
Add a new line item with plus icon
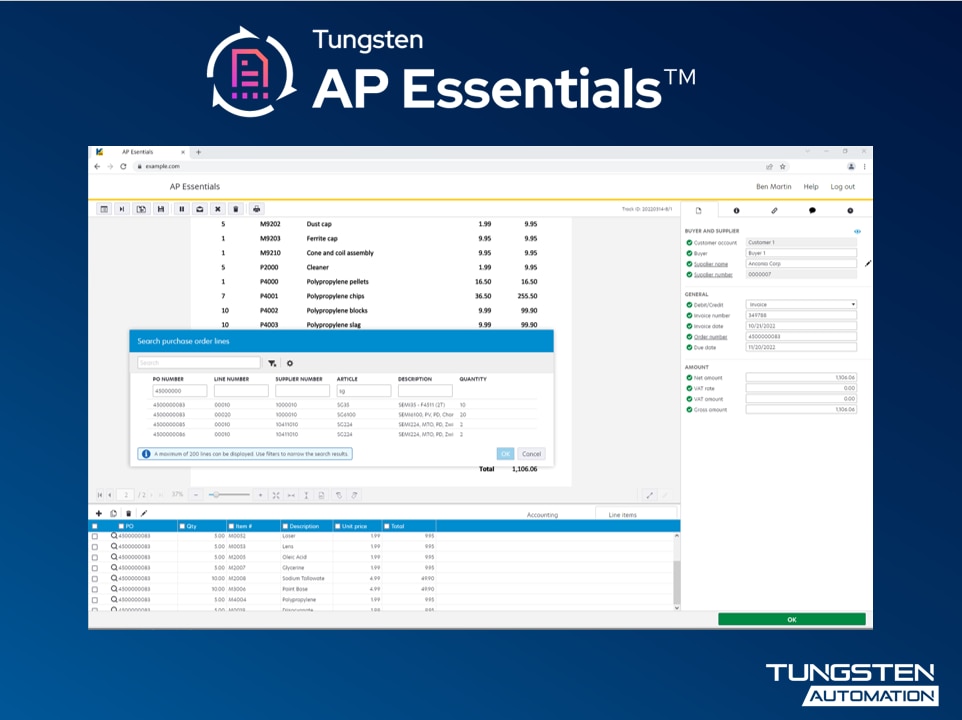(98, 513)
